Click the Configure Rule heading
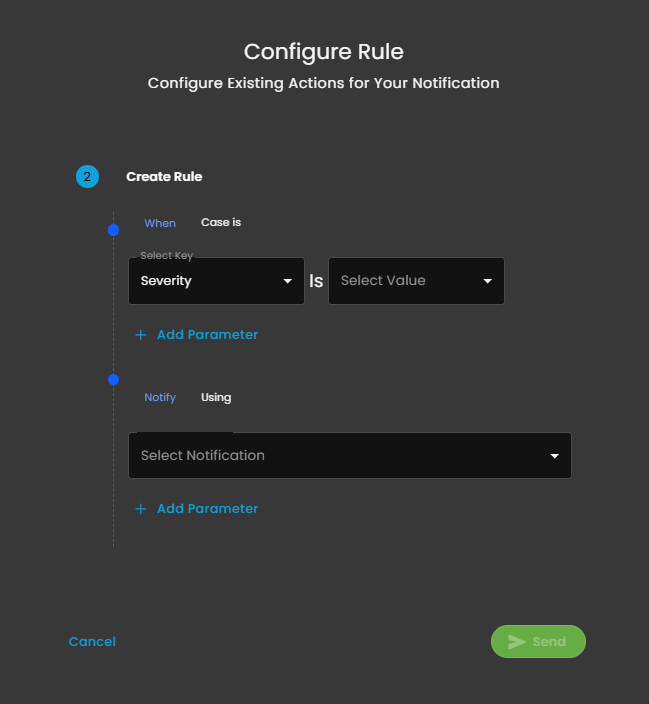 [x=324, y=51]
